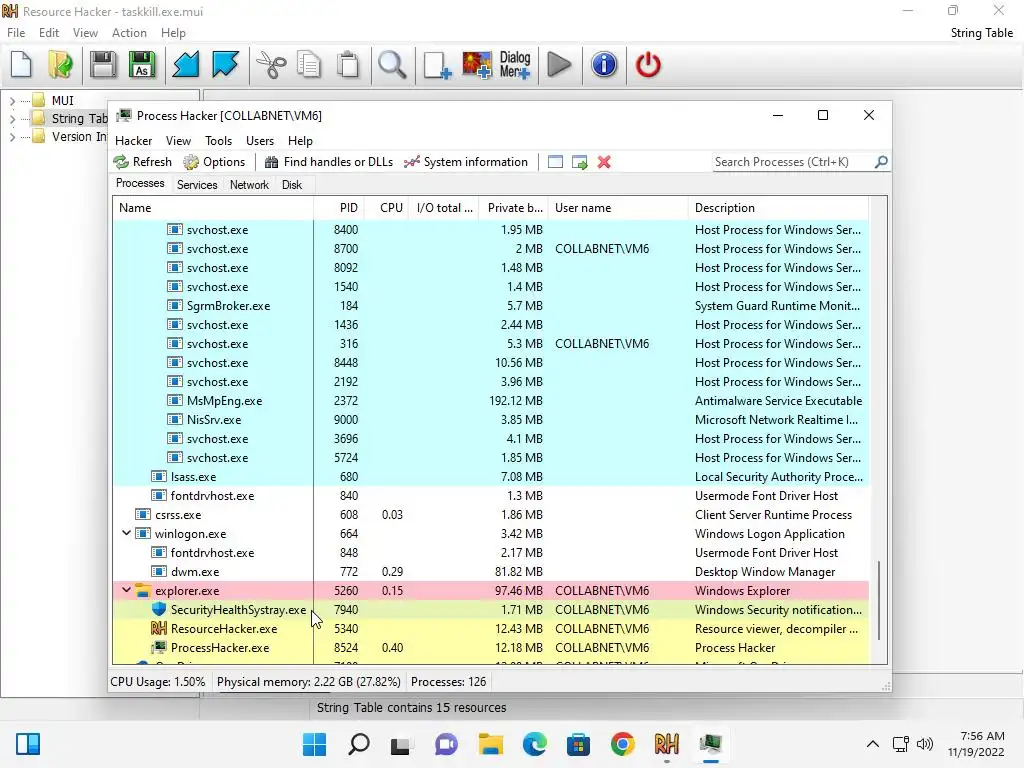
Task: Collapse the explorer.exe process tree
Action: click(x=126, y=590)
